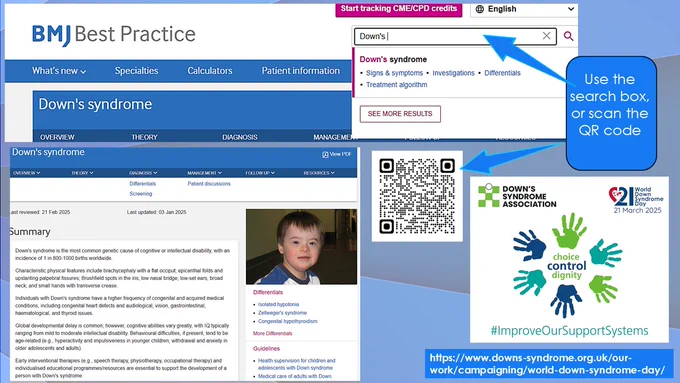Open Signs & symptoms suggestion link
This screenshot has width=680, height=383.
[x=394, y=73]
